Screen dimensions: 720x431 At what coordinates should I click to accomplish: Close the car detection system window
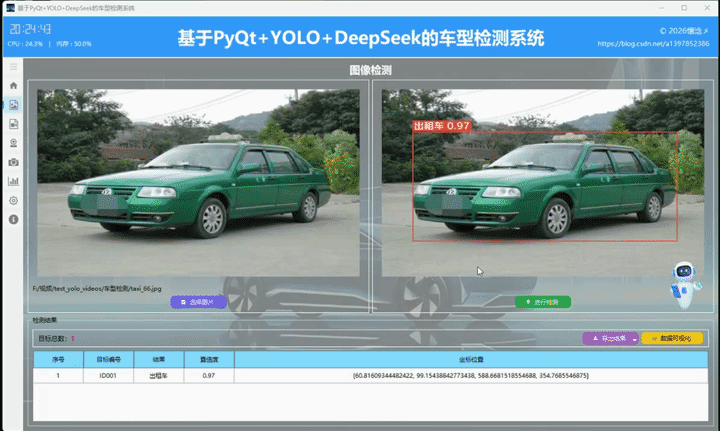[707, 8]
